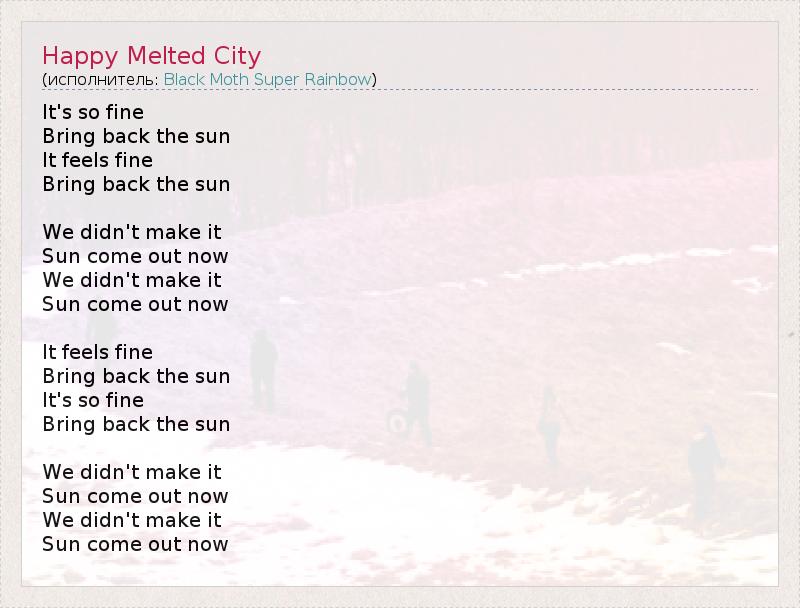Click "It feels fine" opening the third stanza
Image resolution: width=800 pixels, height=608 pixels.
97,352
